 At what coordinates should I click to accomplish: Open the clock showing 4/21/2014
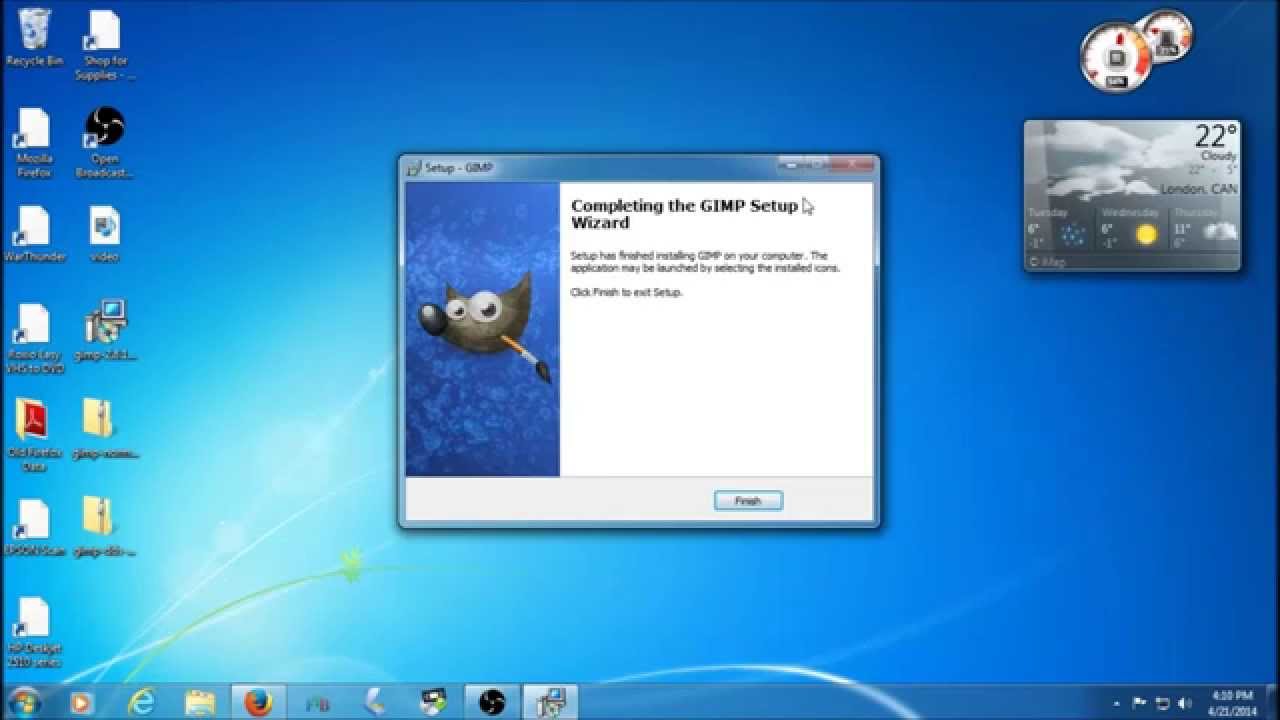[x=1231, y=703]
